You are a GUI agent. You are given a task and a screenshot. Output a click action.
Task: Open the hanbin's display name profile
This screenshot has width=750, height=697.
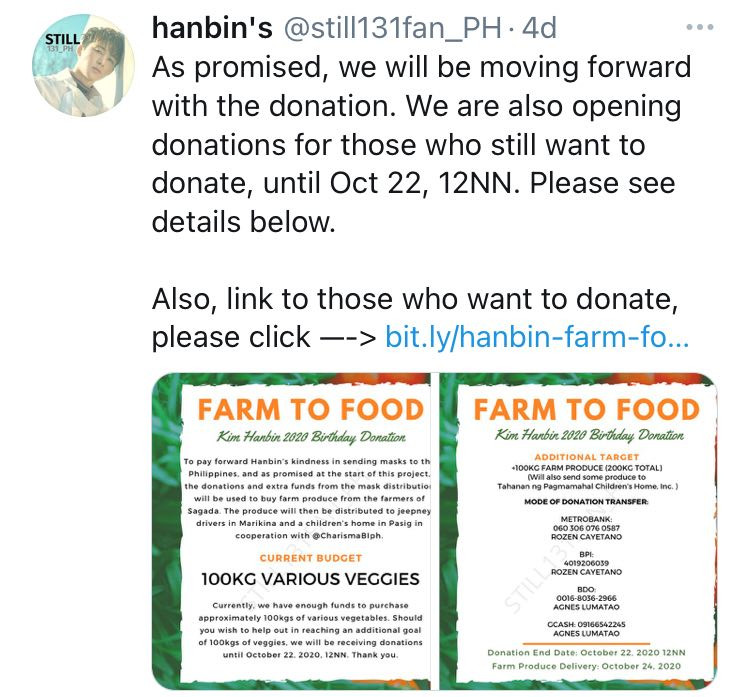point(212,28)
